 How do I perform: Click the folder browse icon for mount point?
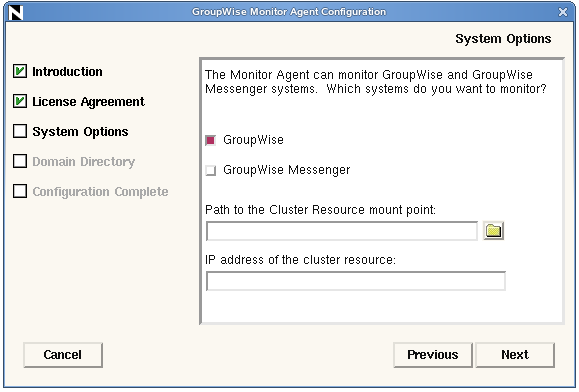point(493,231)
